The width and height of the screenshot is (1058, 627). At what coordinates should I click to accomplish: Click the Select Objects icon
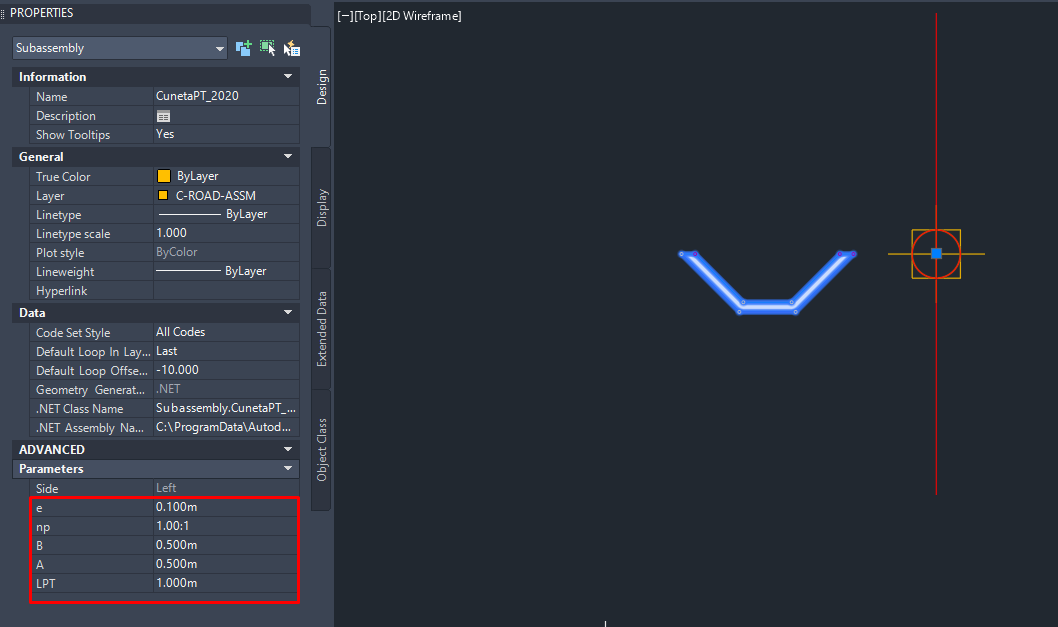267,48
